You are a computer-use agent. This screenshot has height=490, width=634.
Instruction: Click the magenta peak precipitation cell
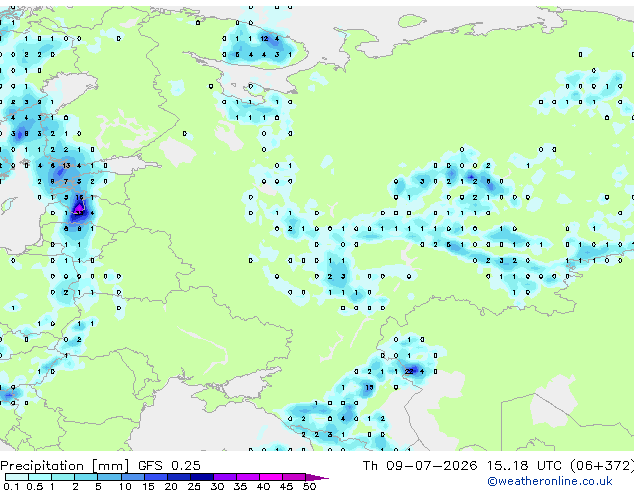tap(78, 209)
